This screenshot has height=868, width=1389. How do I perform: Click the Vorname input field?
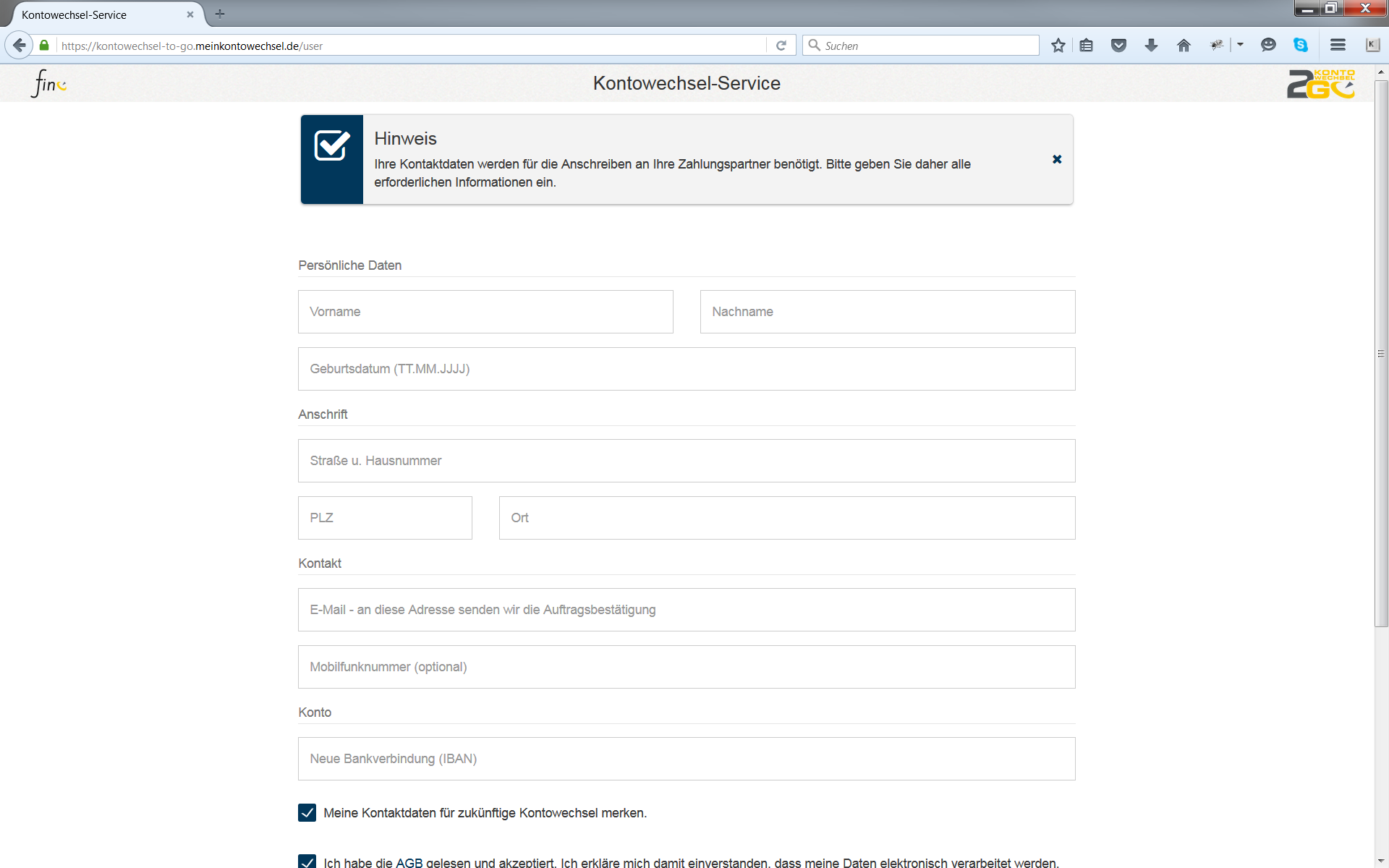[x=485, y=312]
